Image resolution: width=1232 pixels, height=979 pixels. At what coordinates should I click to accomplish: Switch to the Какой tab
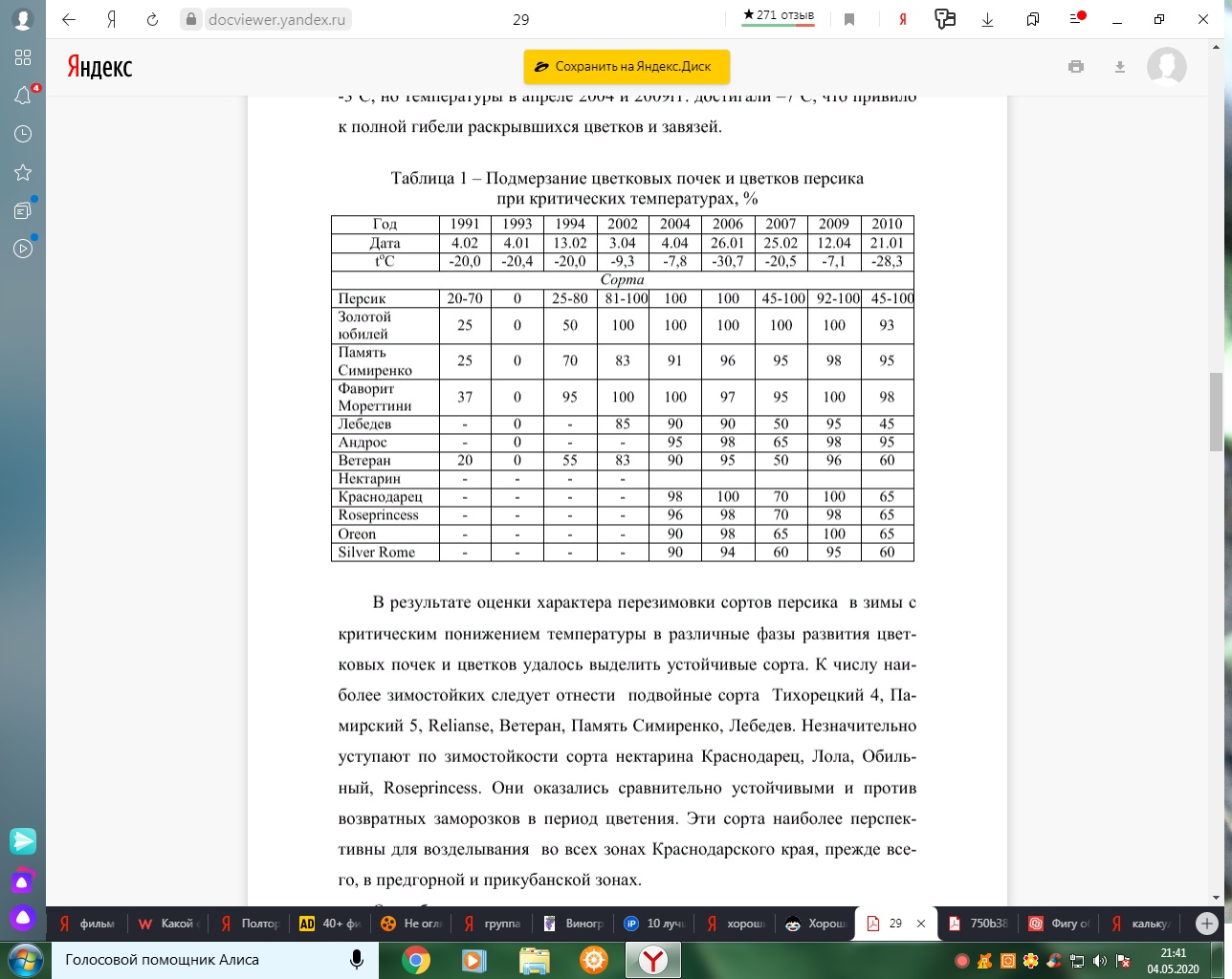pos(168,924)
